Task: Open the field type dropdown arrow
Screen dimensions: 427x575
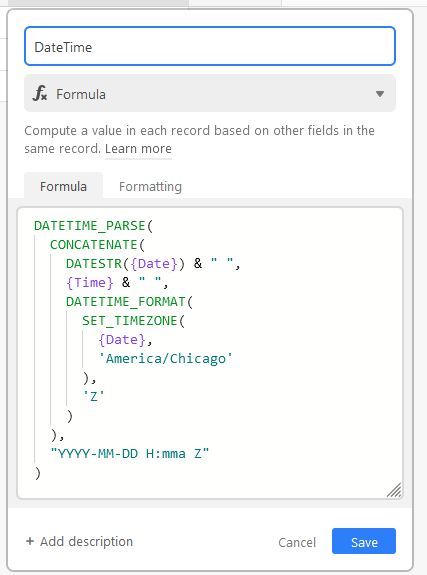Action: (x=380, y=94)
